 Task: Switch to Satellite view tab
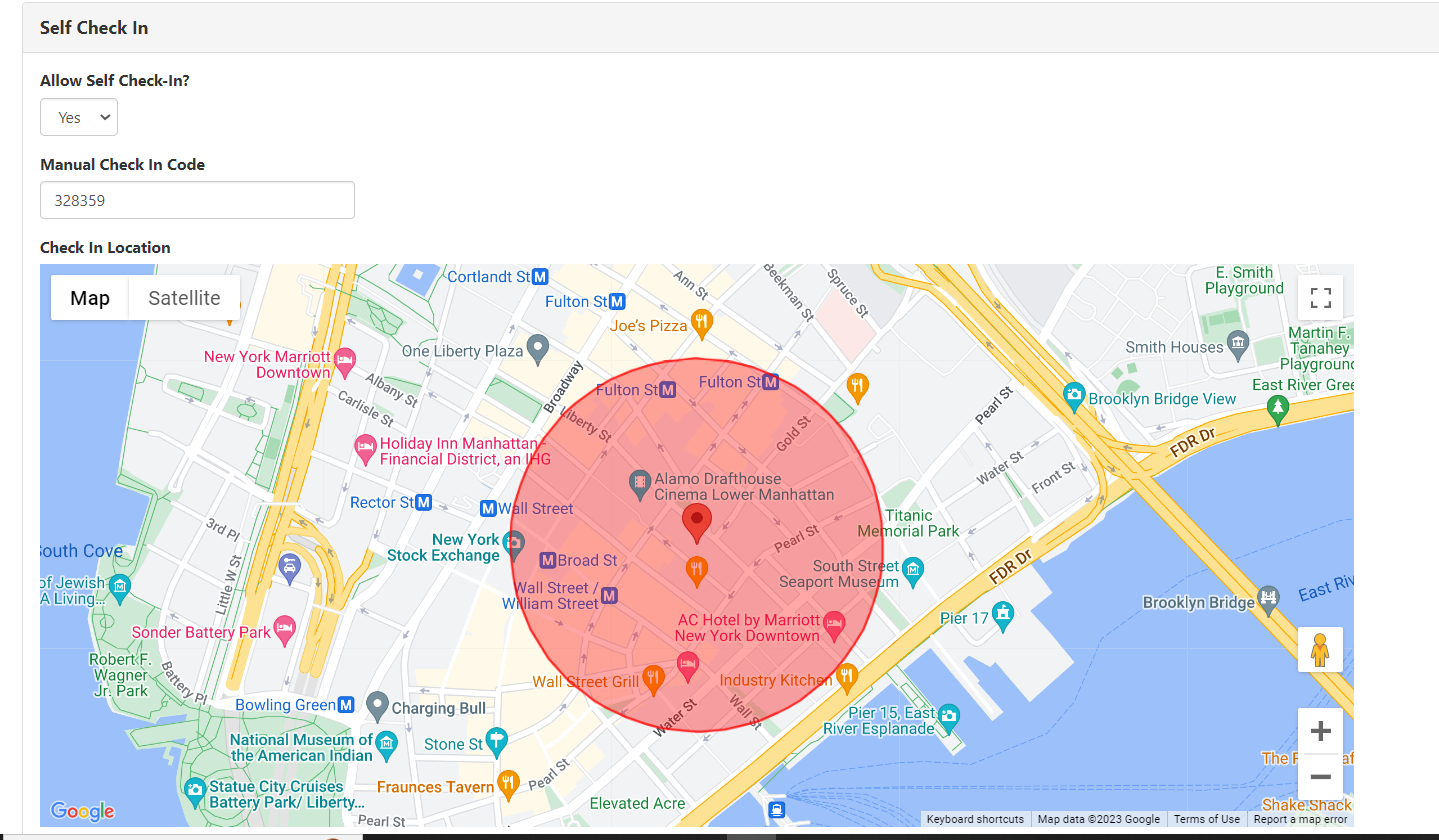(x=184, y=298)
